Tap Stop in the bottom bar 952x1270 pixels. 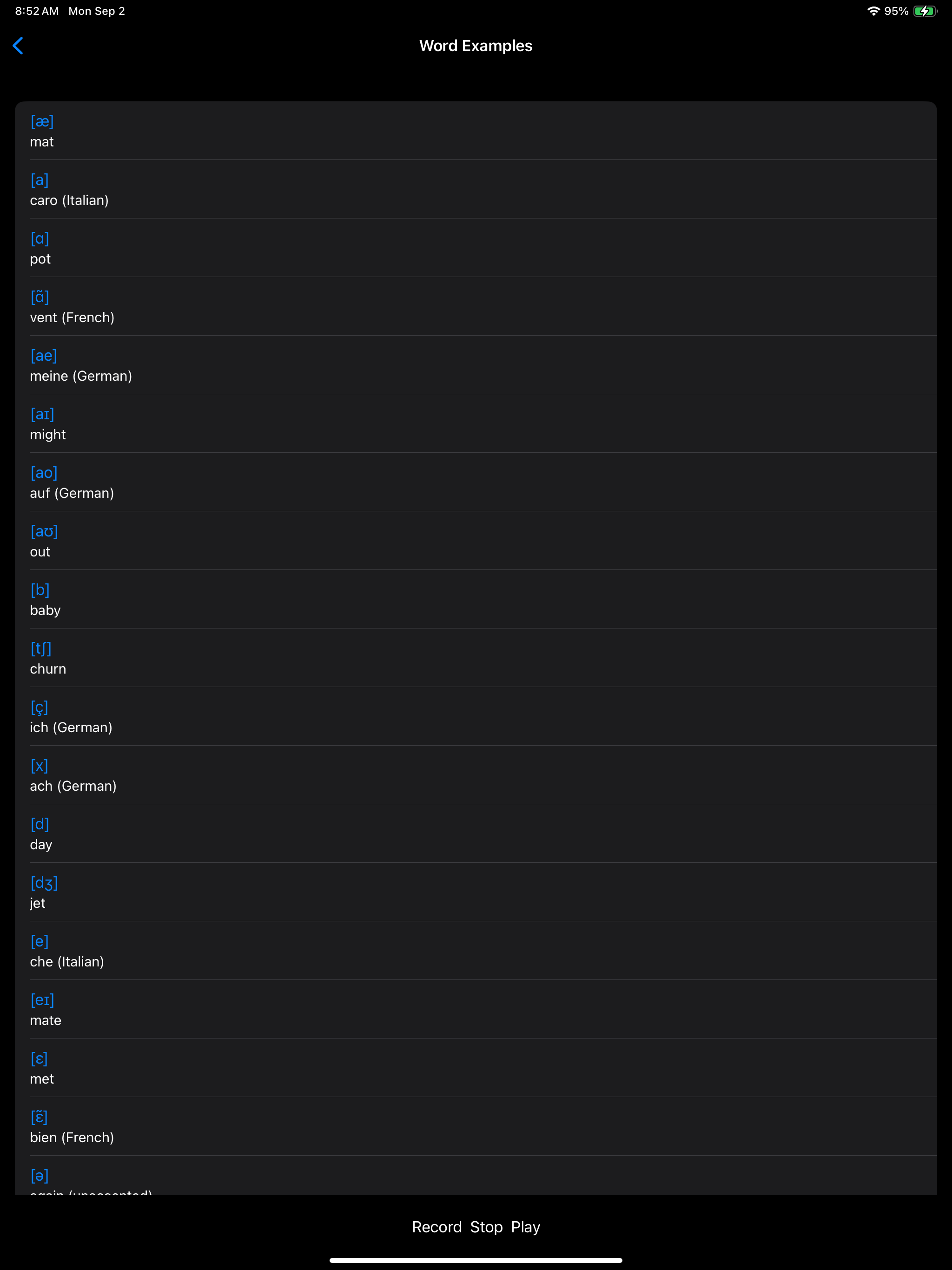(486, 1227)
